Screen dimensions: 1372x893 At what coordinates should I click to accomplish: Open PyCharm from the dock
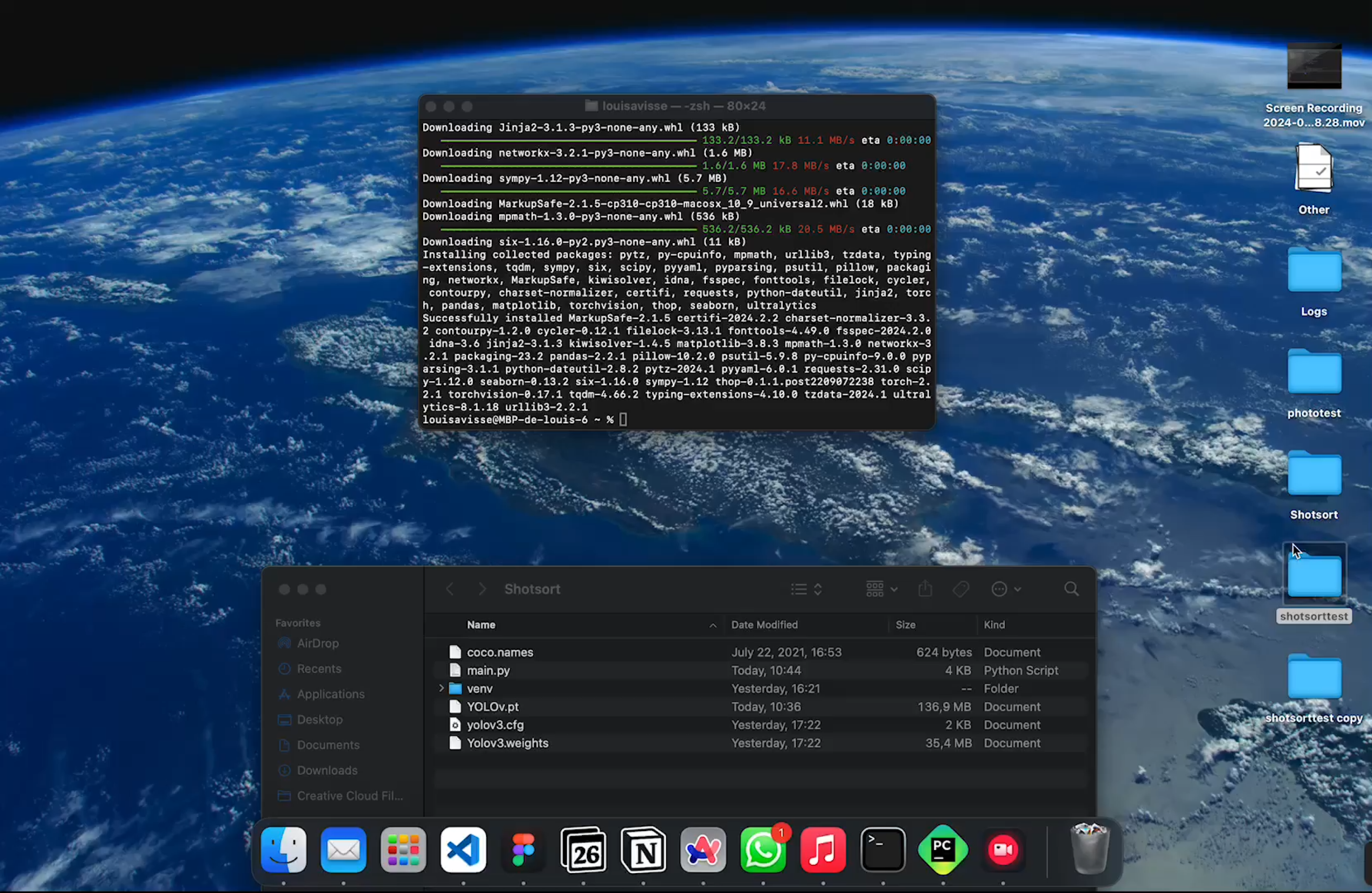tap(943, 850)
